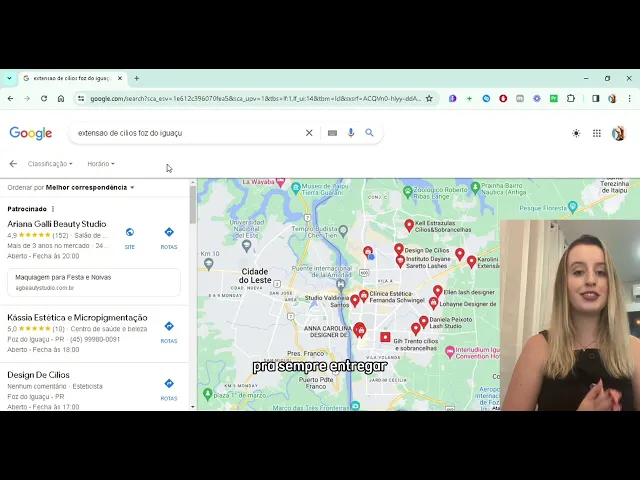This screenshot has width=640, height=480.
Task: Toggle dark theme with the sun icon
Action: [576, 133]
